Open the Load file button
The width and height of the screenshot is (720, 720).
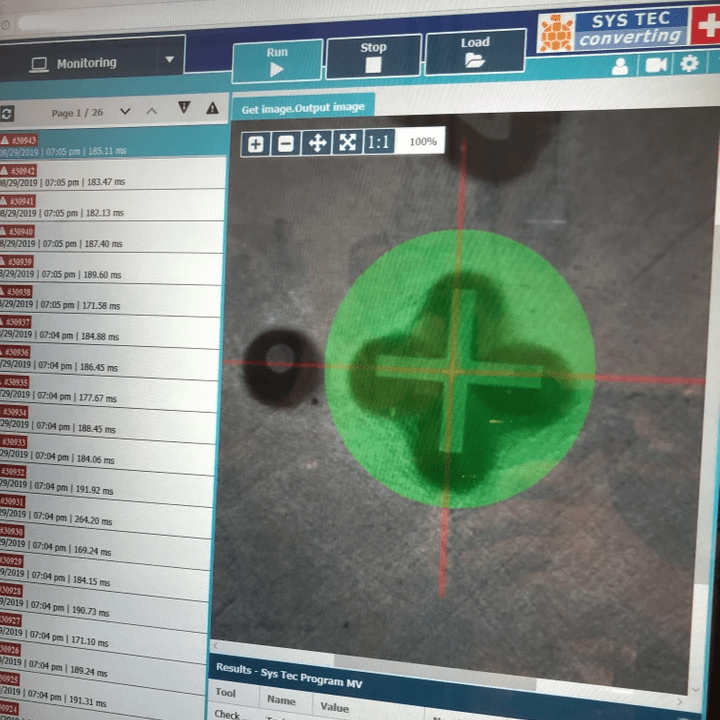475,52
